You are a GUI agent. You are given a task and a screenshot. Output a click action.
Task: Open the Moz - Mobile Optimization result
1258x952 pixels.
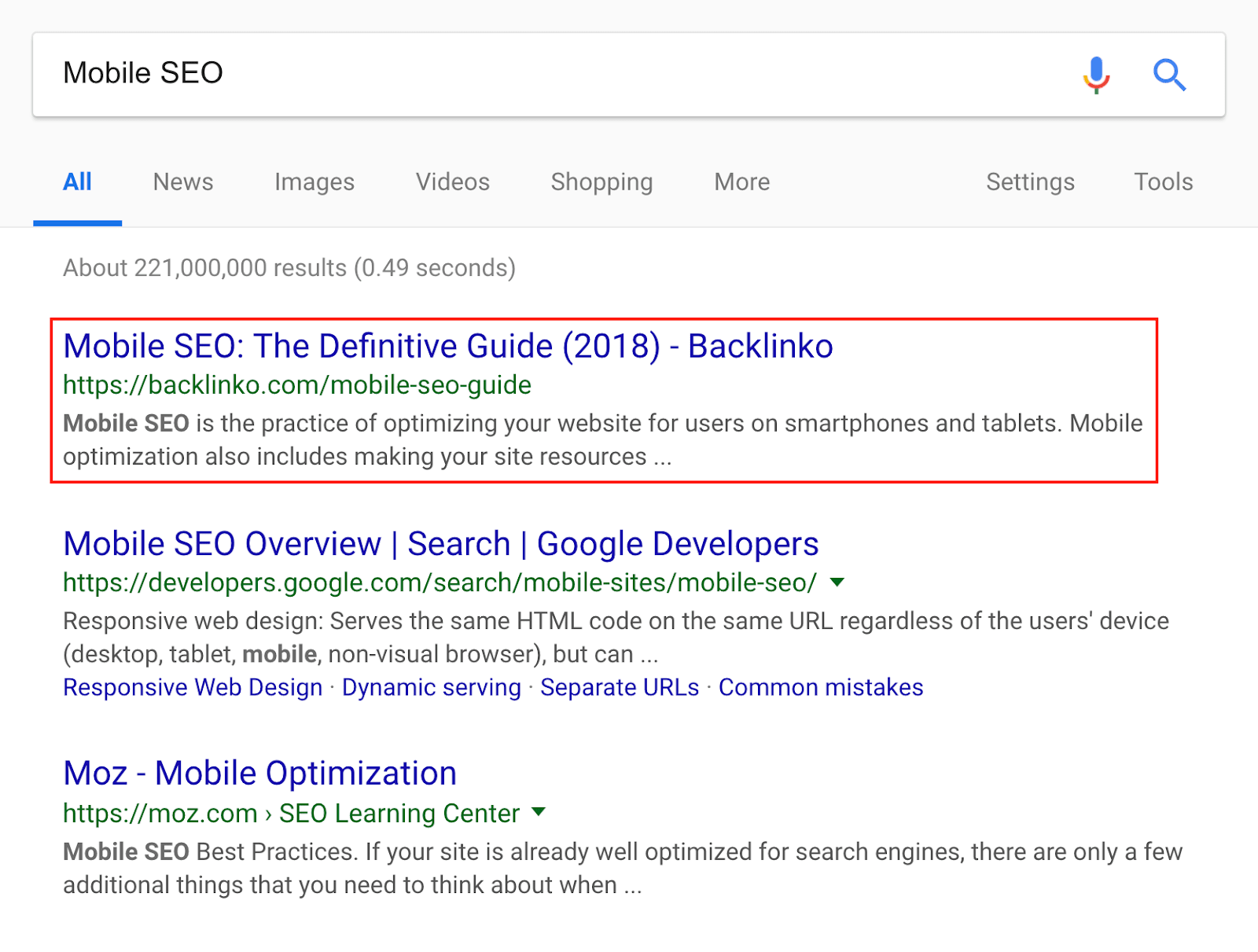pos(259,774)
